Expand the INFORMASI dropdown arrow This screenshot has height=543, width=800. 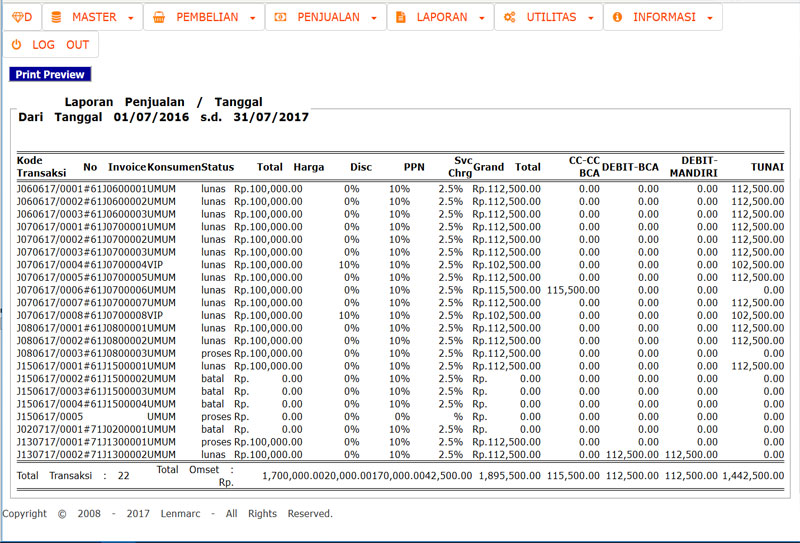tap(710, 18)
